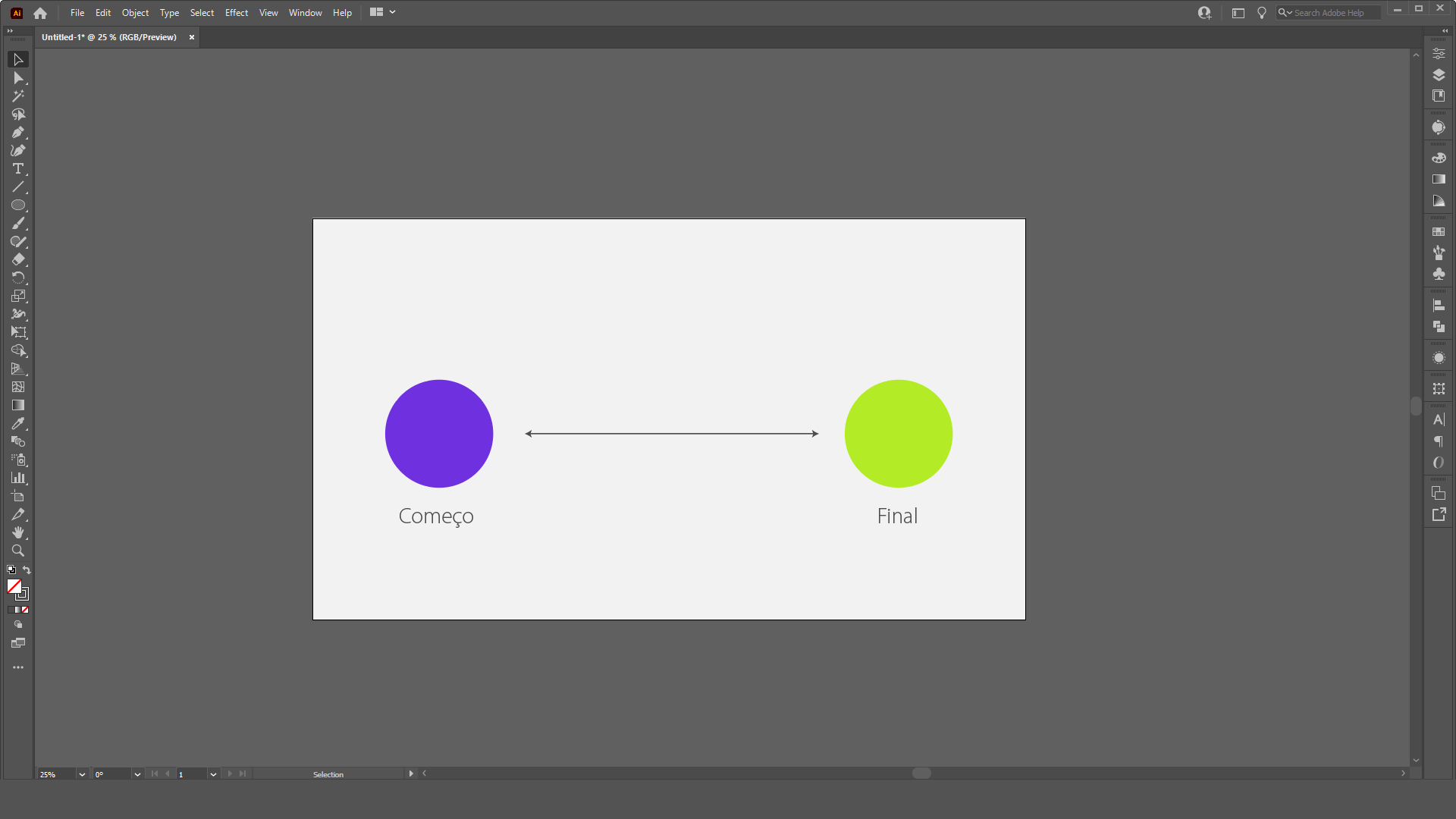The width and height of the screenshot is (1456, 819).
Task: Switch to the Untitled-1 document tab
Action: pyautogui.click(x=109, y=37)
